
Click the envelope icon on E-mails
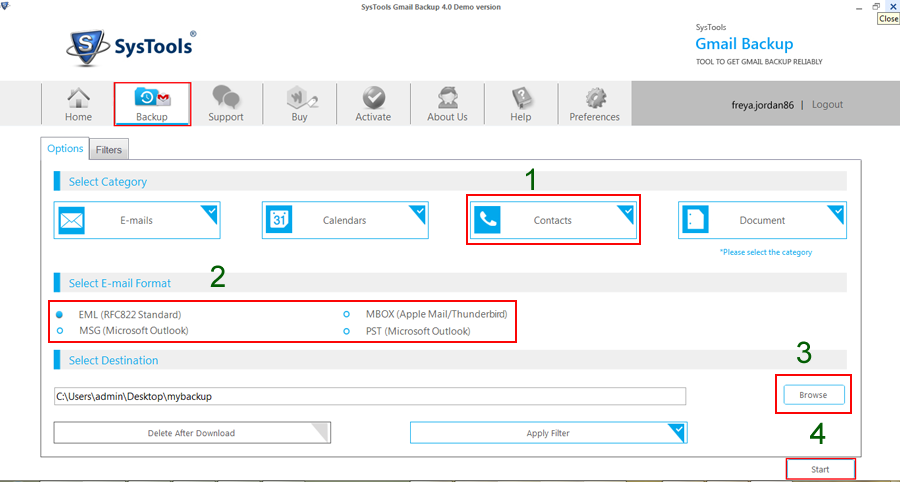71,220
